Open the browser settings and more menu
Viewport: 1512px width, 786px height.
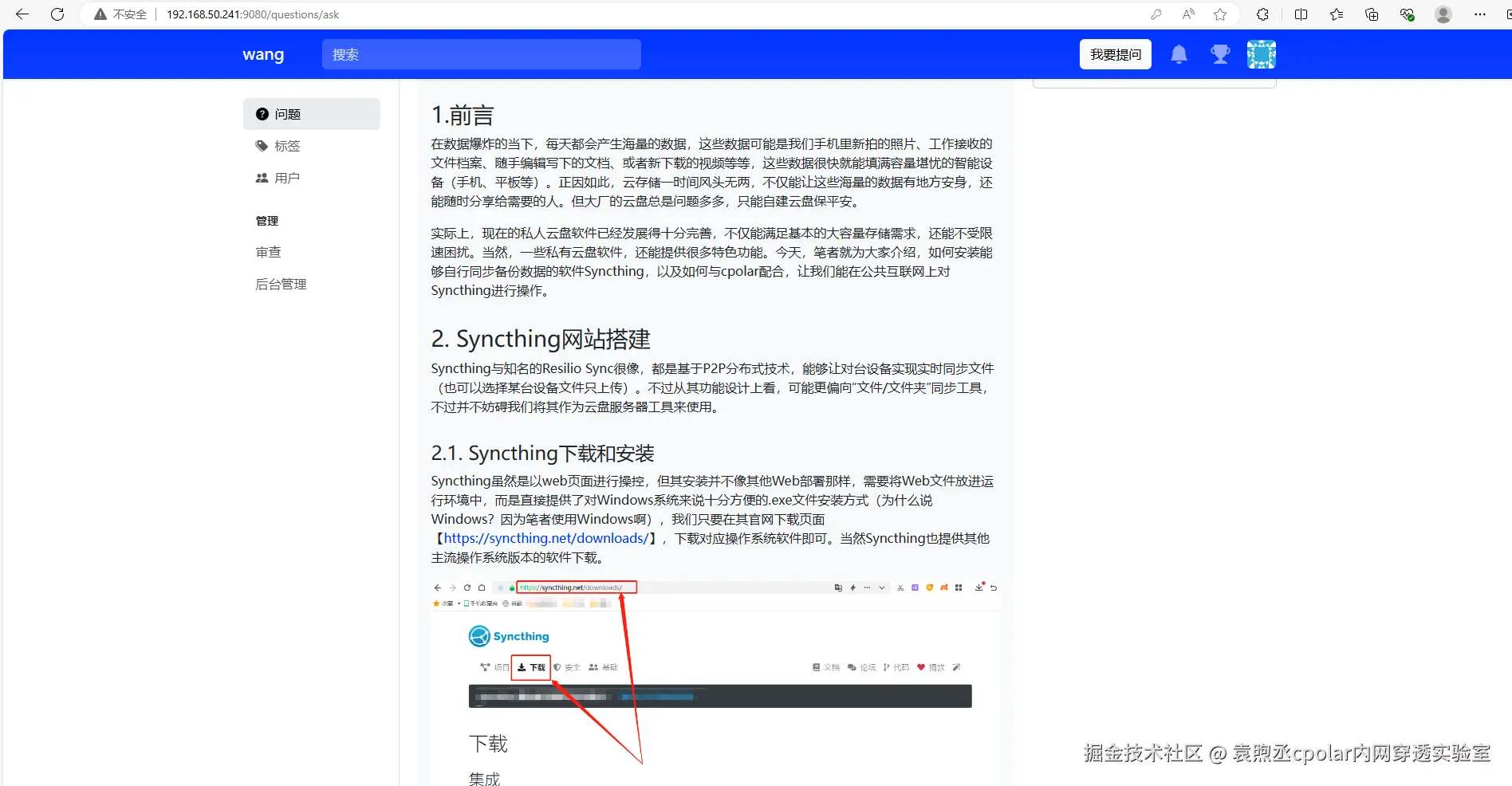tap(1480, 14)
